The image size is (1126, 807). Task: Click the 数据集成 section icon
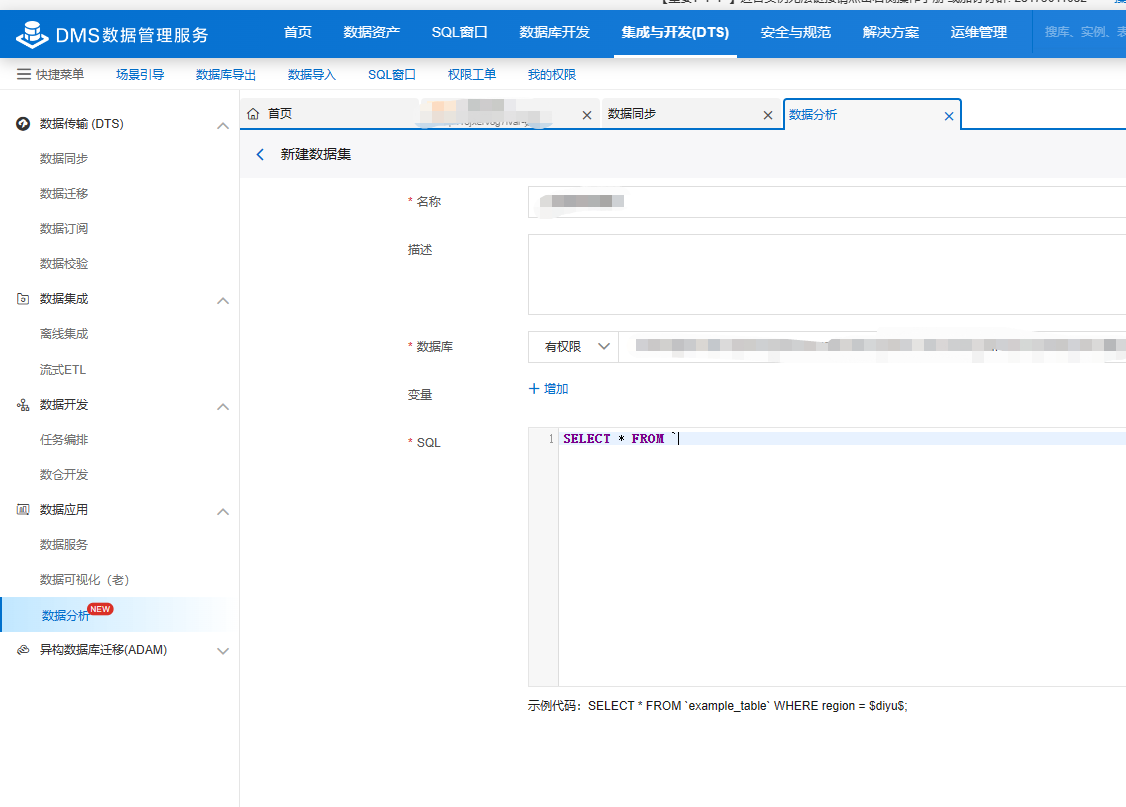pos(23,299)
